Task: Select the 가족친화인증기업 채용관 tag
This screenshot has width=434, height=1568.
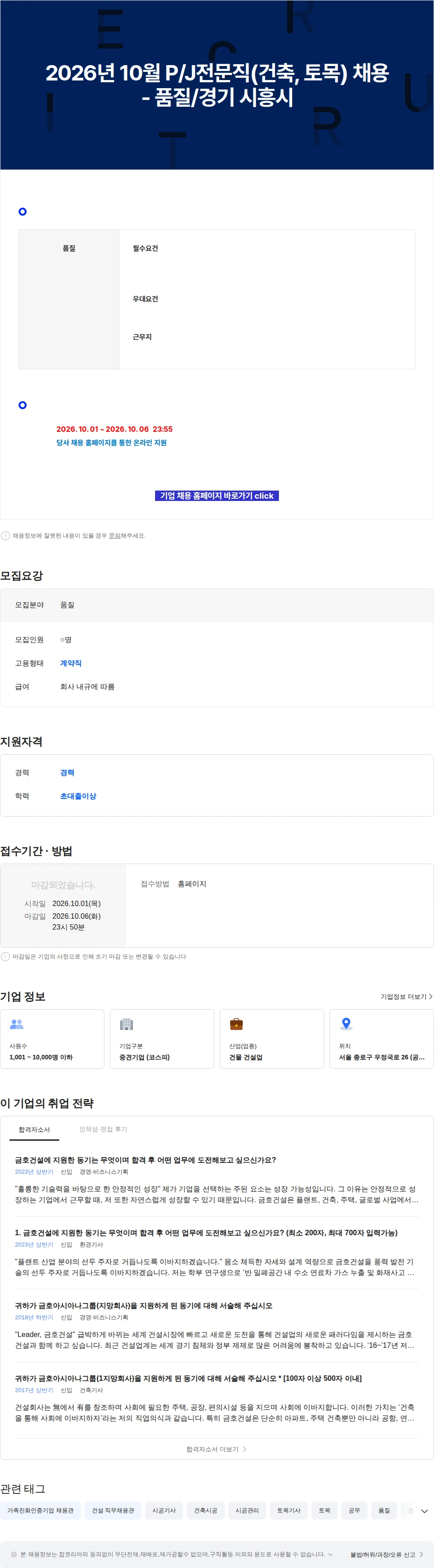Action: [40, 1510]
